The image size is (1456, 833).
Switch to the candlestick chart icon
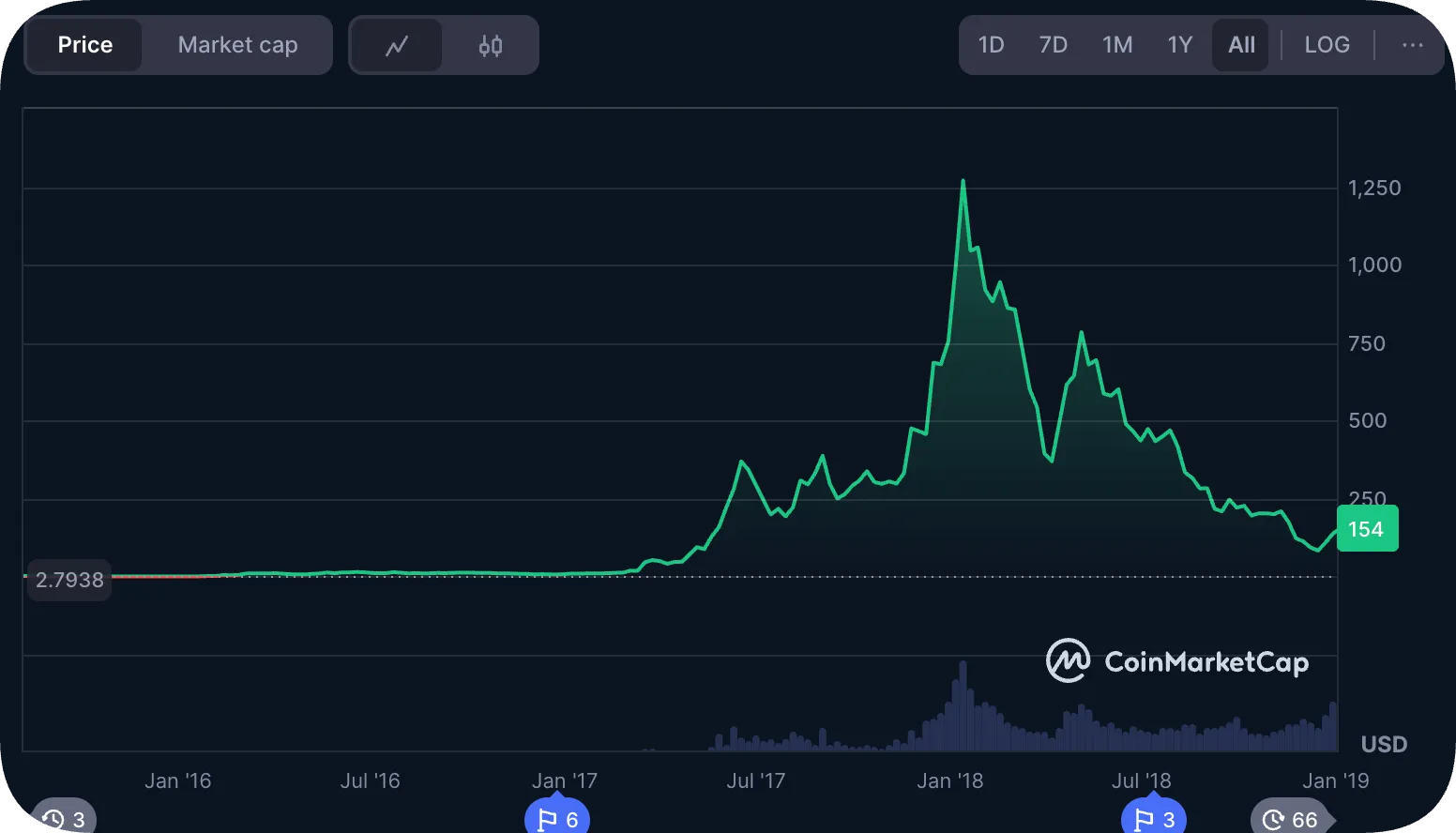[490, 44]
